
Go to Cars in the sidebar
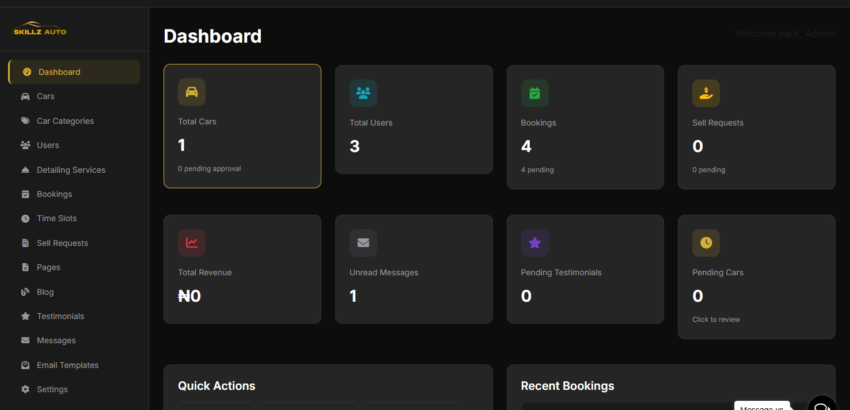[74, 97]
